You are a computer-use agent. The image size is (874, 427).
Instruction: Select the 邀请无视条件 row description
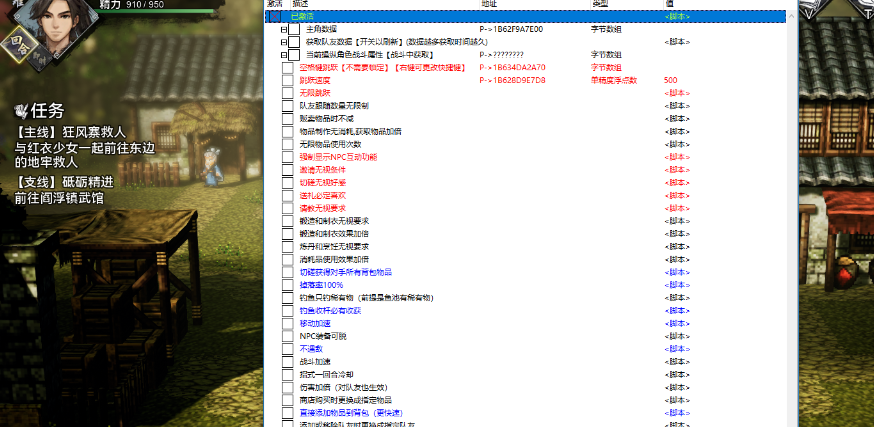coord(322,171)
